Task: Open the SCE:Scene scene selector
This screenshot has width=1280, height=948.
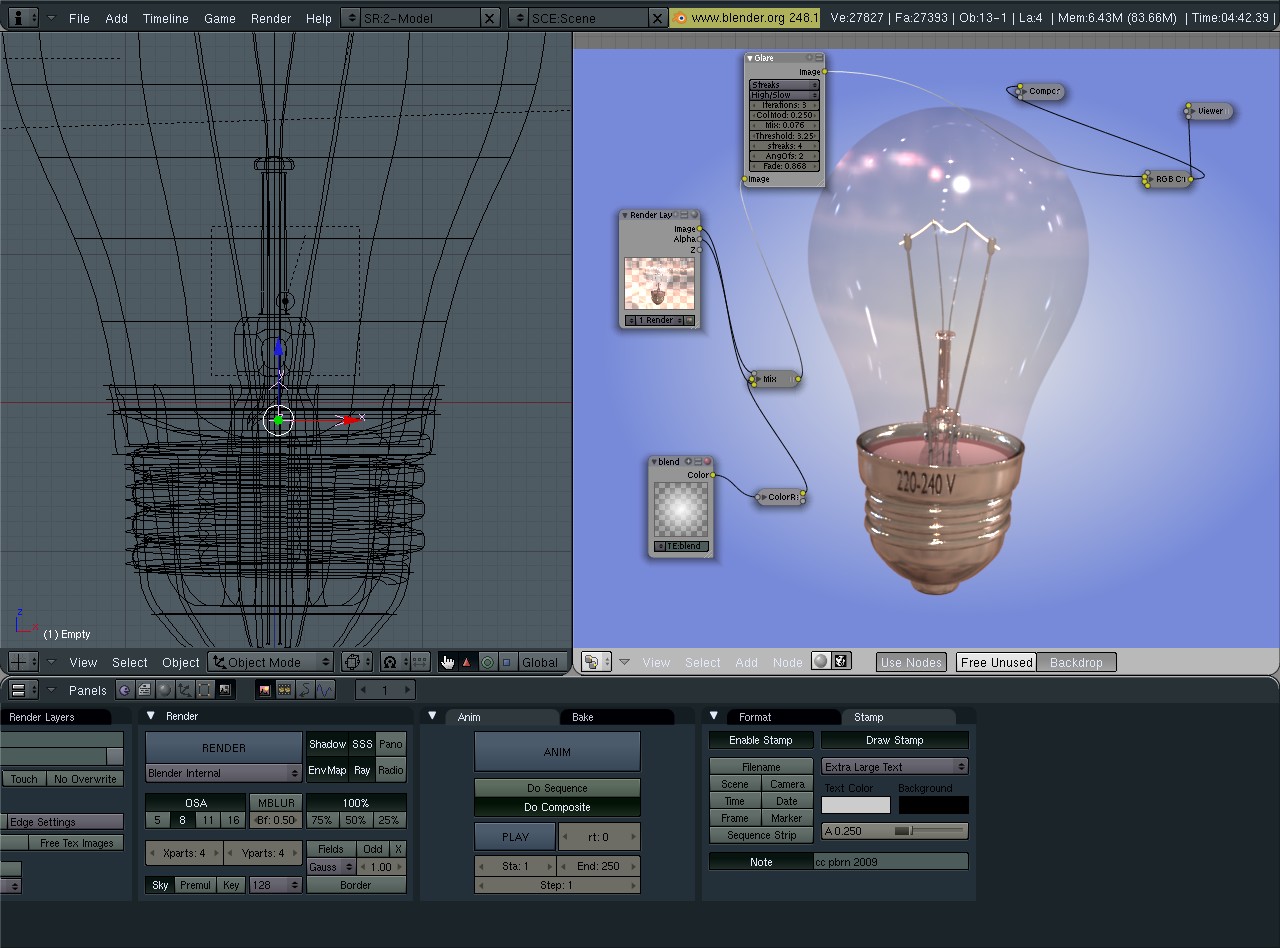Action: tap(585, 17)
